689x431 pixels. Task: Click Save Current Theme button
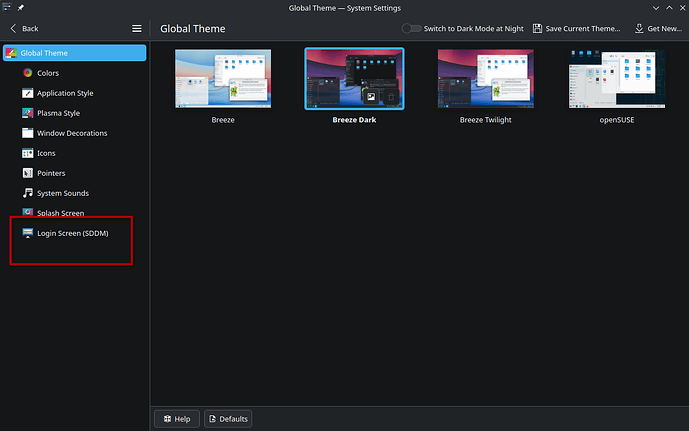(x=577, y=29)
